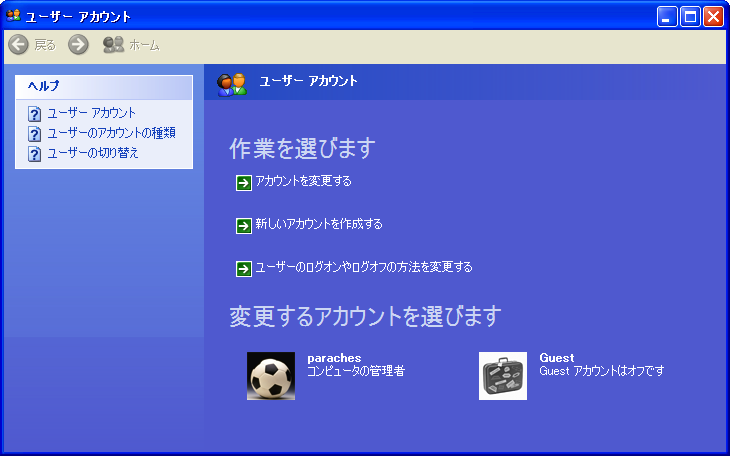Choose アカウントを変更する task
Viewport: 730px width, 456px height.
coord(304,181)
